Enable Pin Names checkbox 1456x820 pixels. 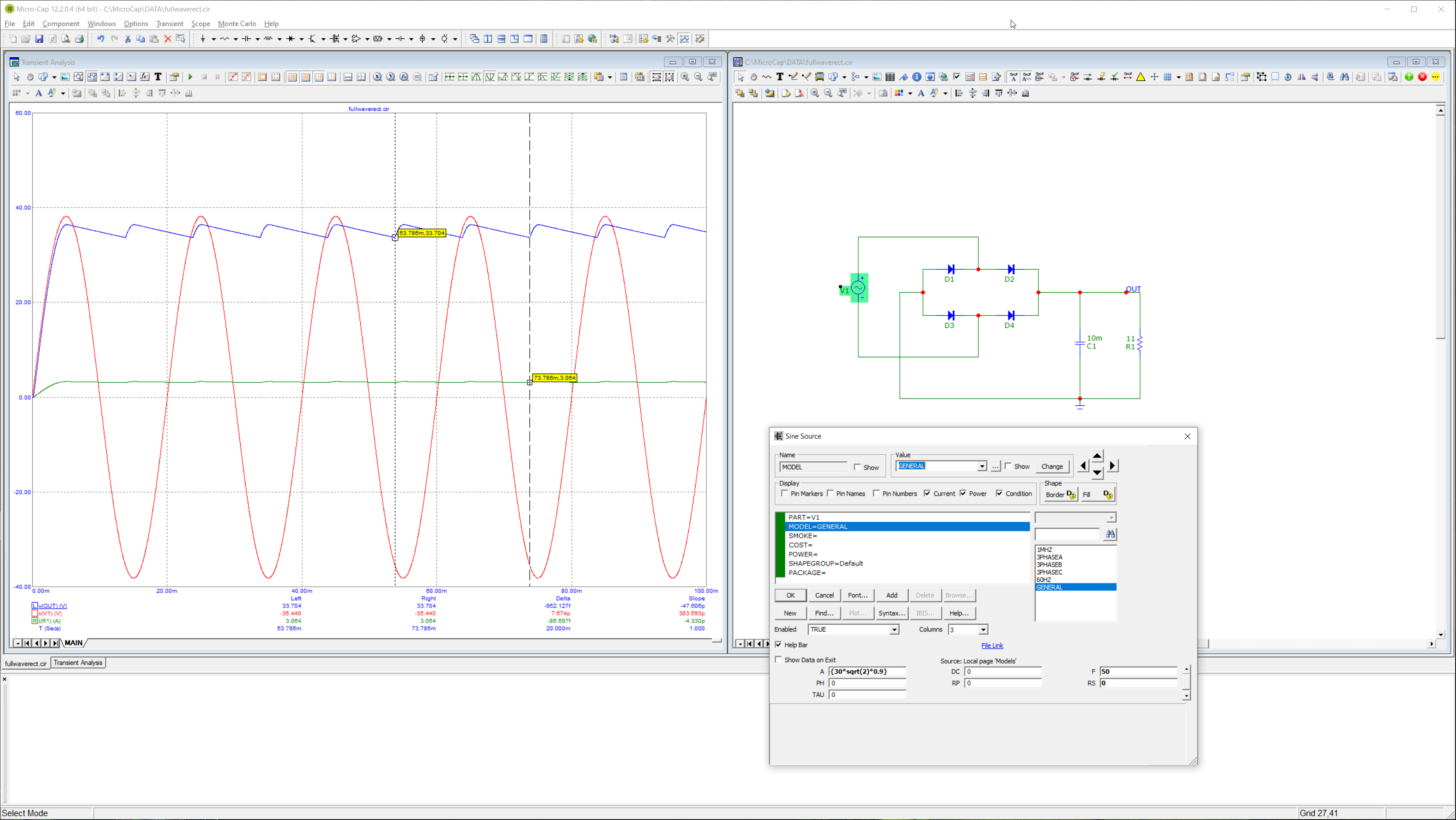(x=830, y=494)
